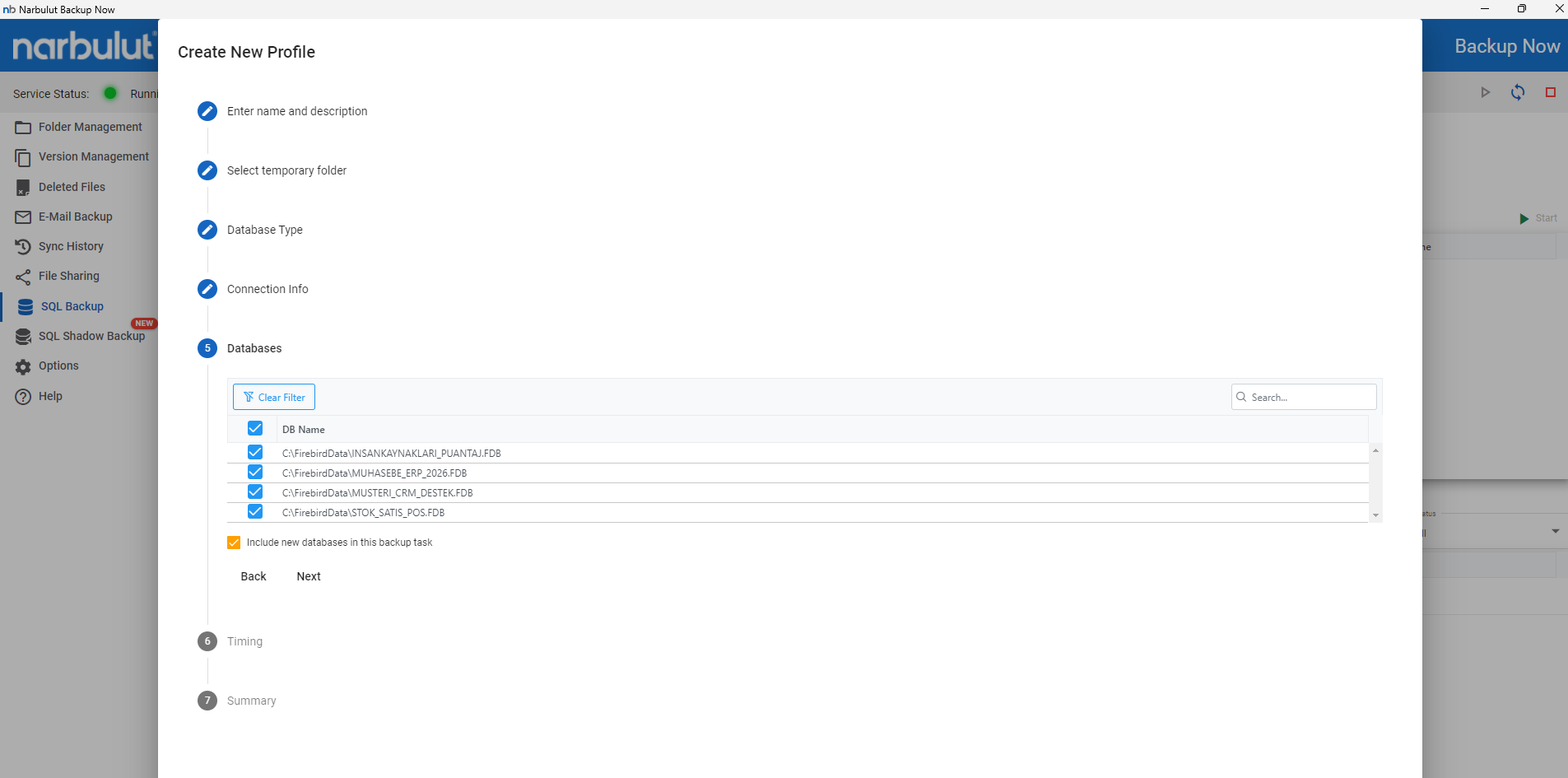Open the Sync History icon
1568x778 pixels.
coord(23,247)
